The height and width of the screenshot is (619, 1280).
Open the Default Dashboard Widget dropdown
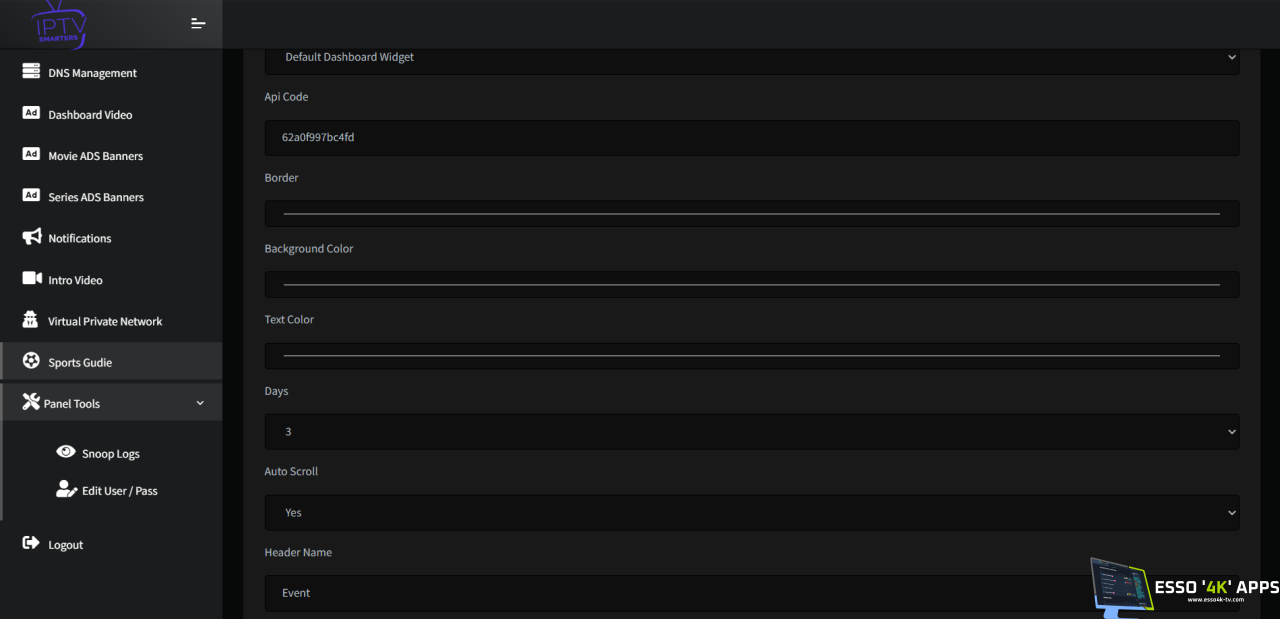tap(751, 57)
